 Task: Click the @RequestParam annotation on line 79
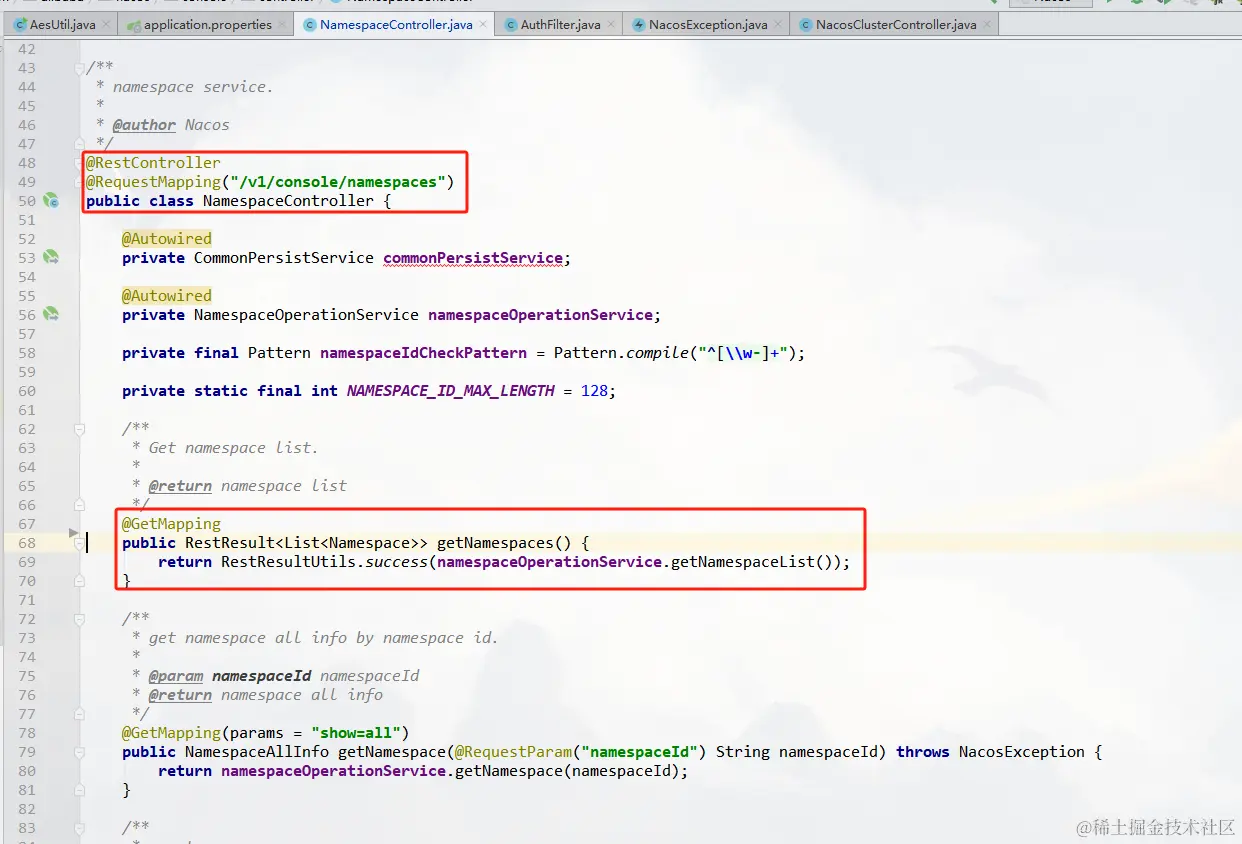click(513, 752)
